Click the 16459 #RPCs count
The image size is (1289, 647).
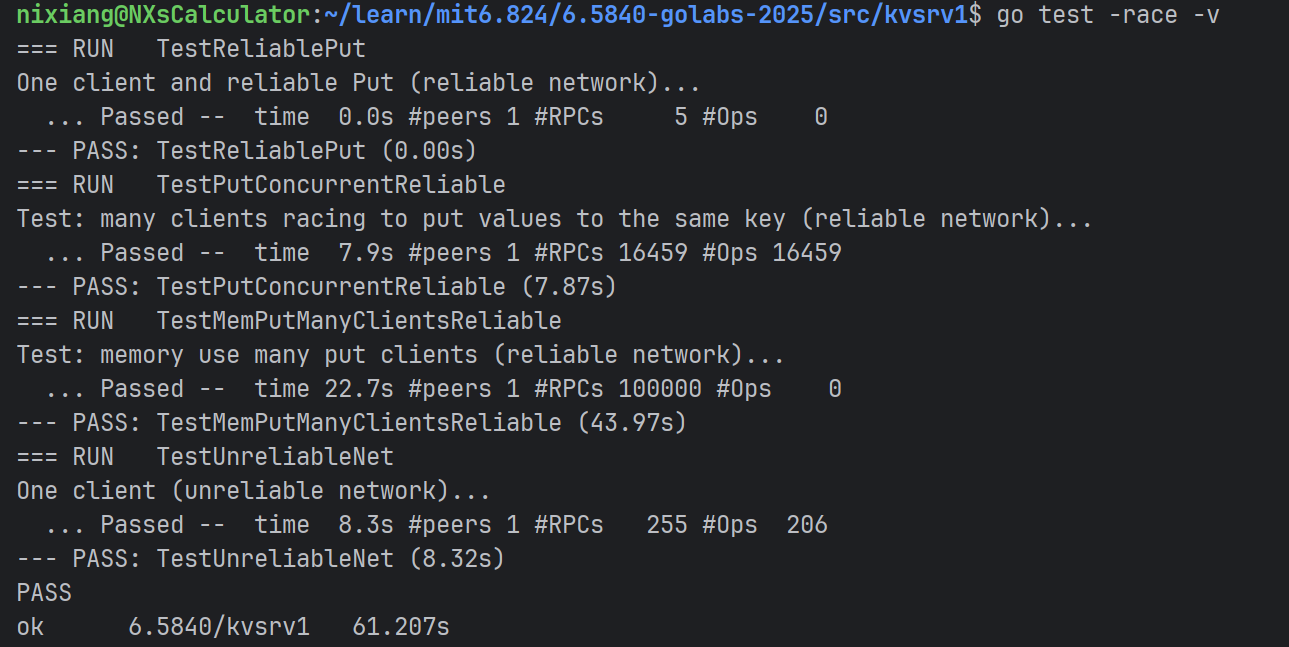click(x=653, y=253)
